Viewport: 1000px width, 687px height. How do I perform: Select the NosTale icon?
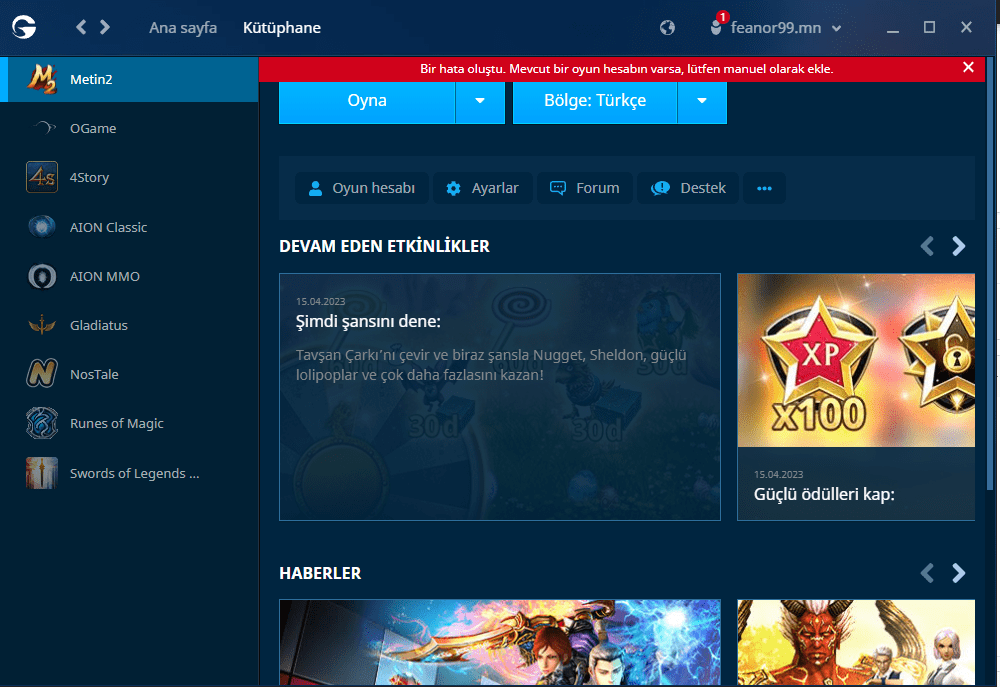click(41, 374)
